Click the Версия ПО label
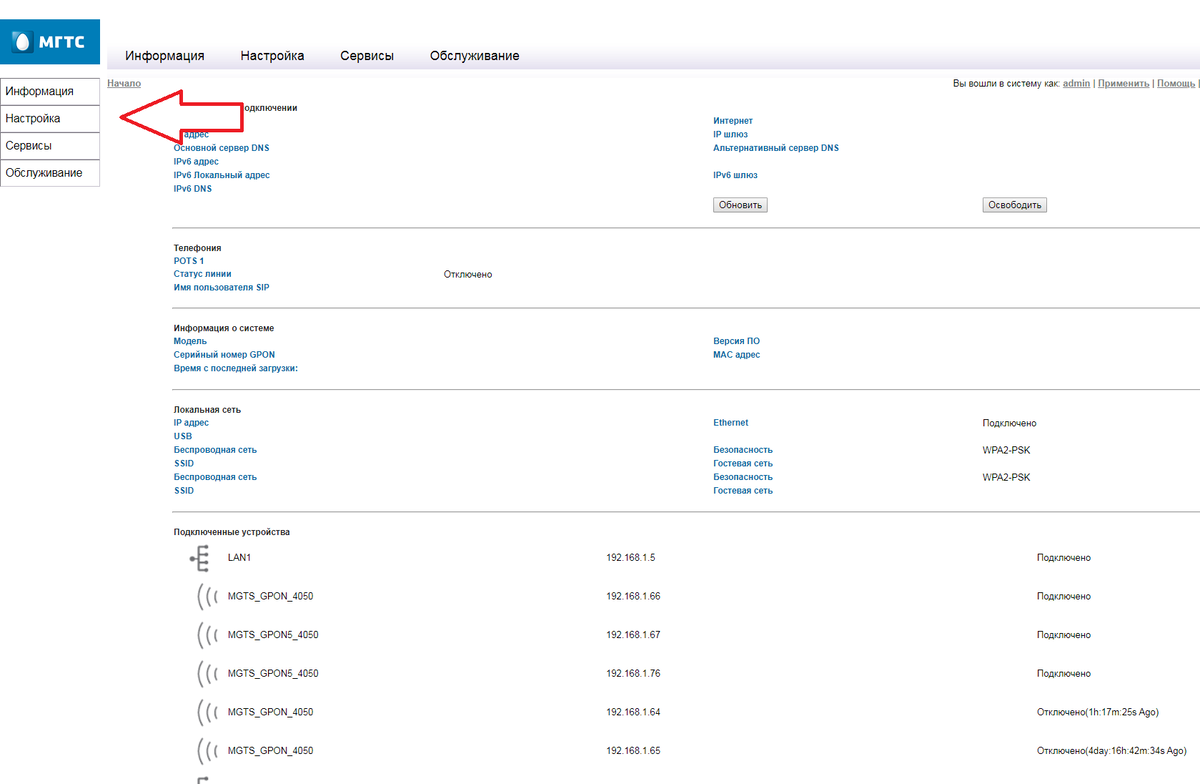 click(x=737, y=341)
